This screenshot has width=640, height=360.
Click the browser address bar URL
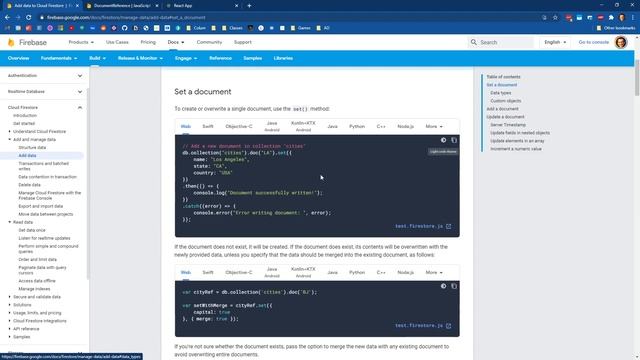[x=126, y=18]
